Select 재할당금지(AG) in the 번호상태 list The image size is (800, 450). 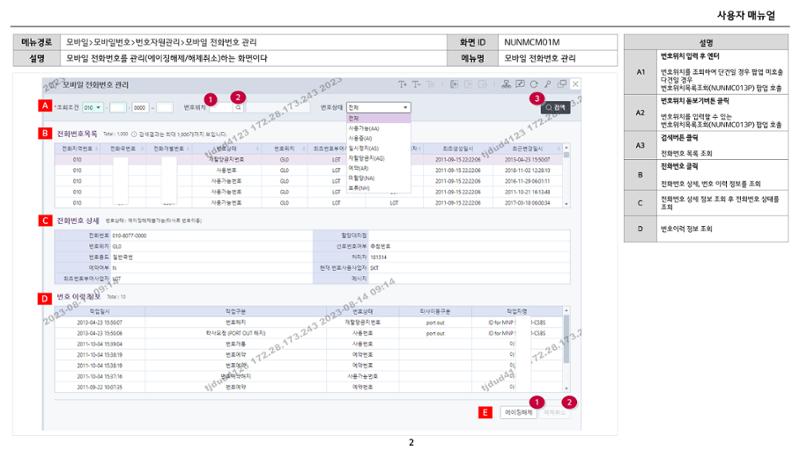pos(378,158)
